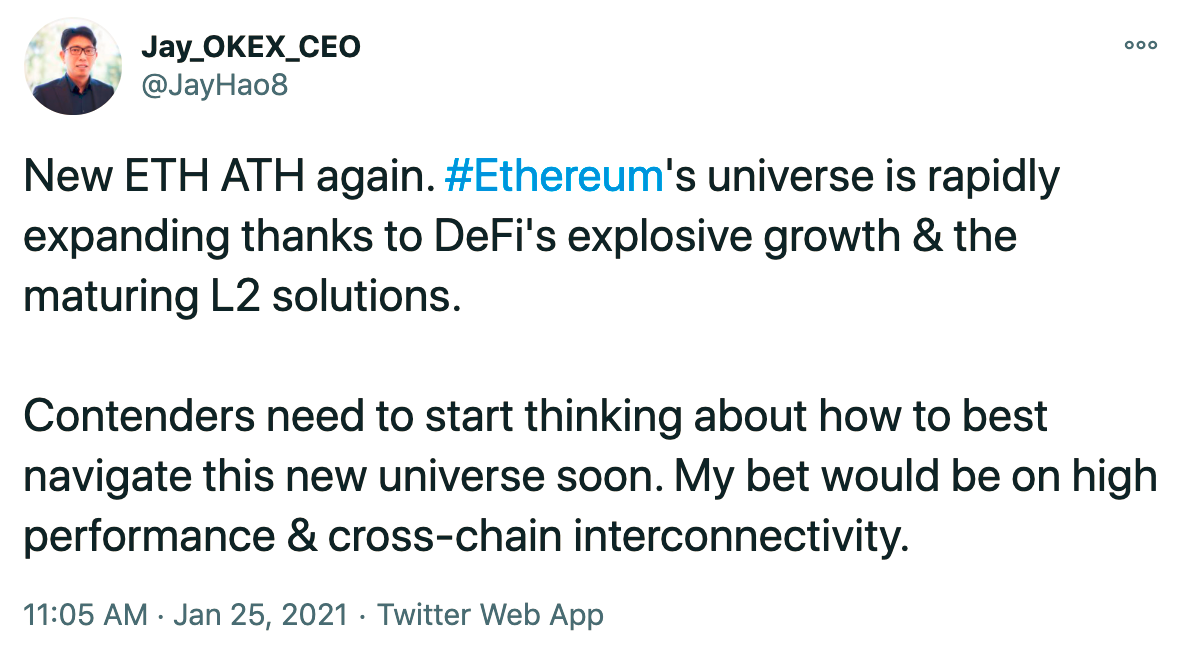Screen dimensions: 1190x646
Task: Open the #Ethereum hashtag link
Action: click(555, 176)
